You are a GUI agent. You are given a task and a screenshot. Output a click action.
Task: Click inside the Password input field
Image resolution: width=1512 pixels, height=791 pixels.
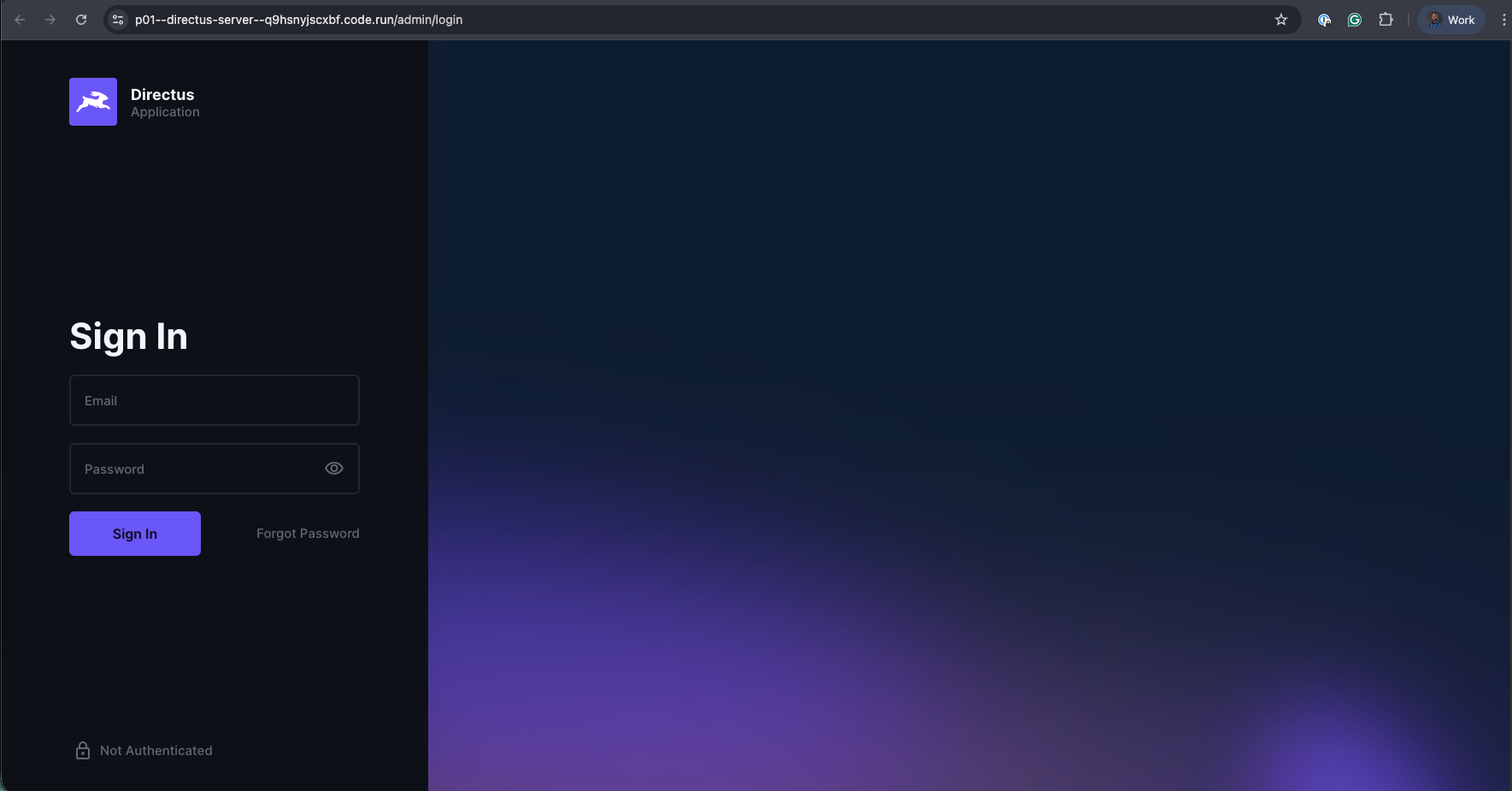(197, 468)
